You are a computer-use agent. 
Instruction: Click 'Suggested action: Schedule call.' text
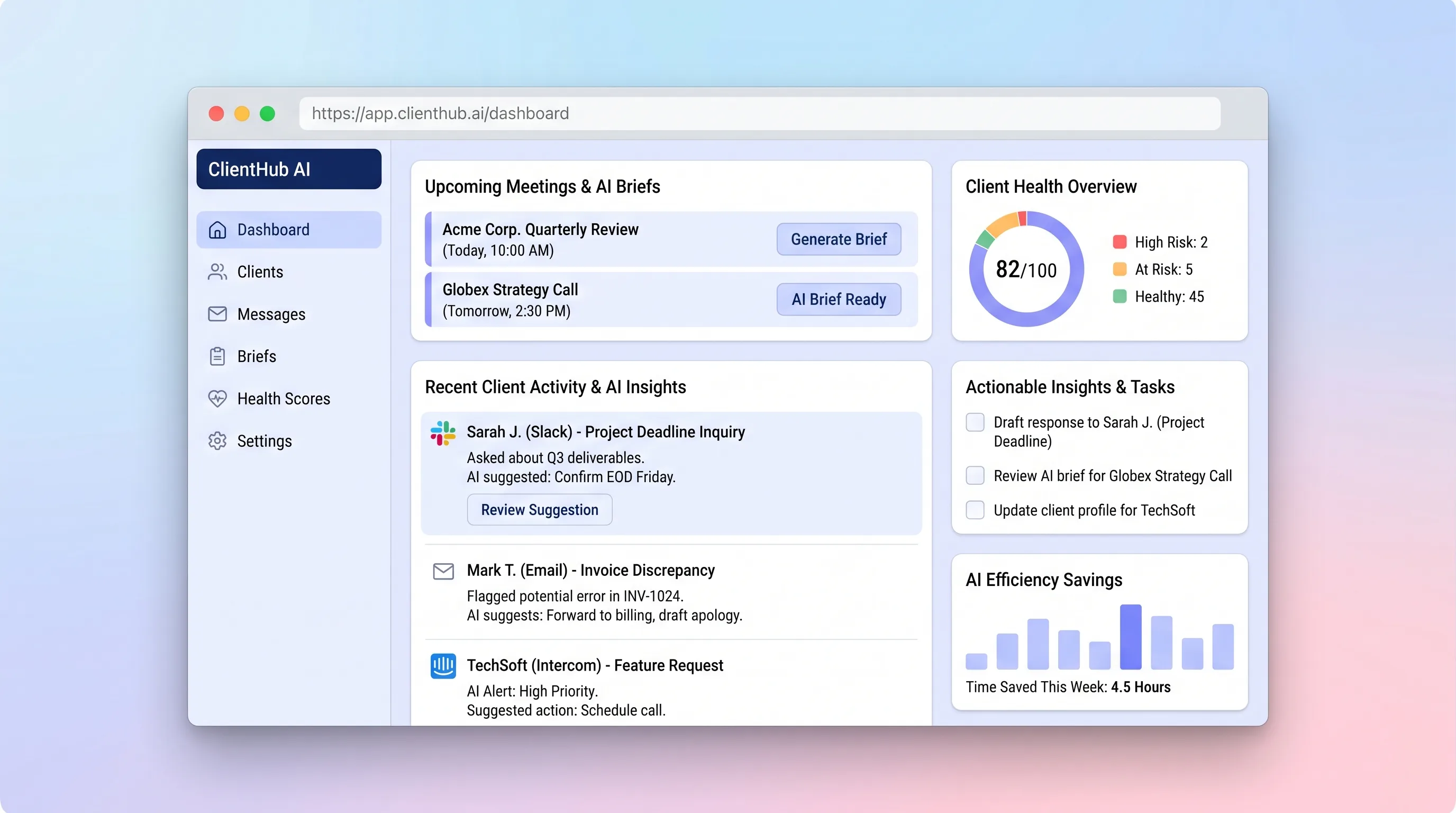click(x=566, y=710)
